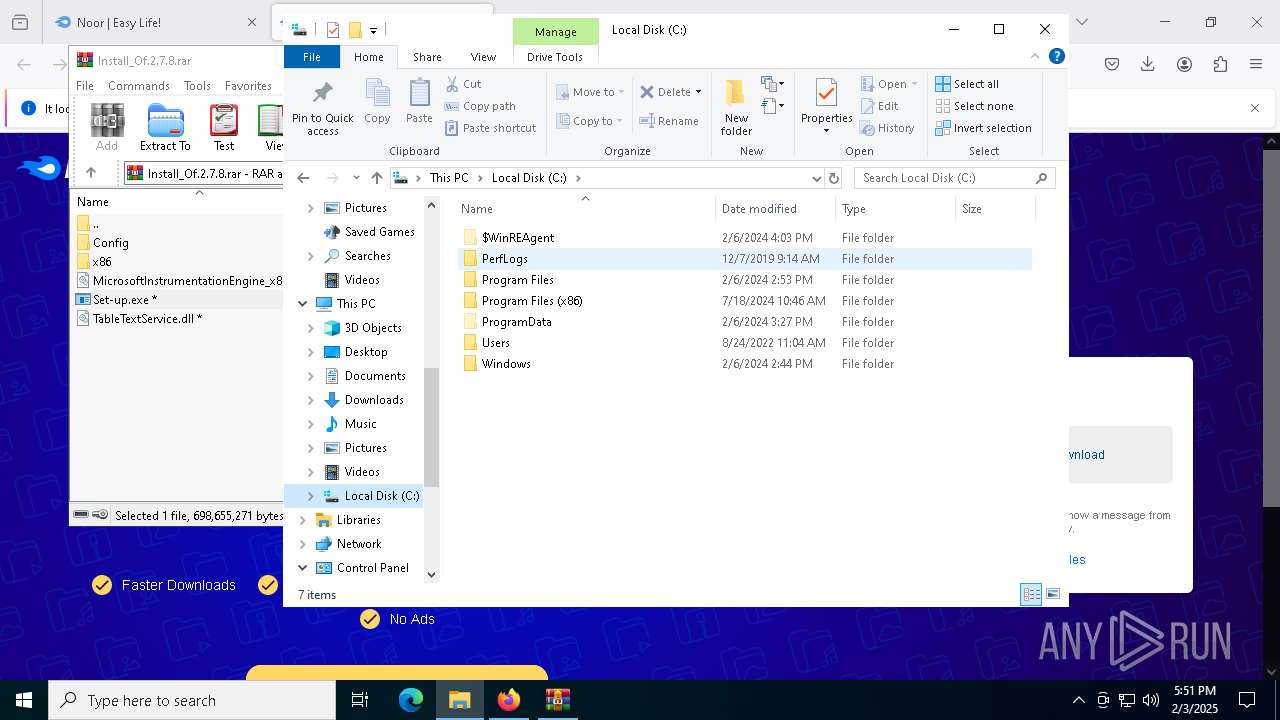Click Extract To in WinRAR toolbar

pyautogui.click(x=165, y=127)
